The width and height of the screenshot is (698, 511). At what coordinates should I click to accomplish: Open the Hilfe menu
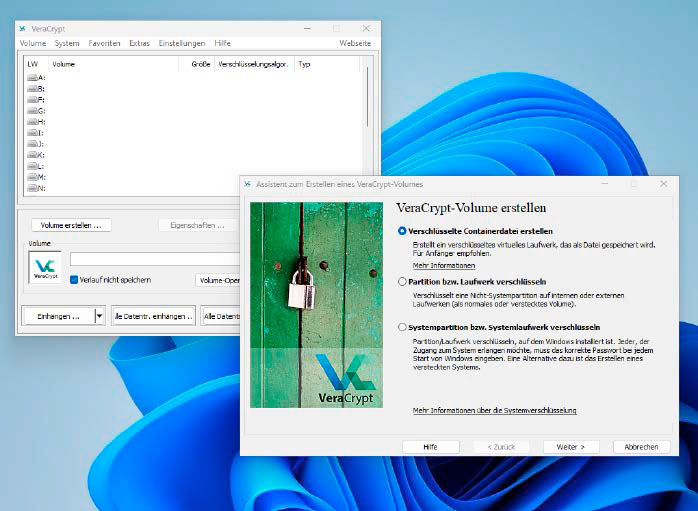click(x=223, y=43)
